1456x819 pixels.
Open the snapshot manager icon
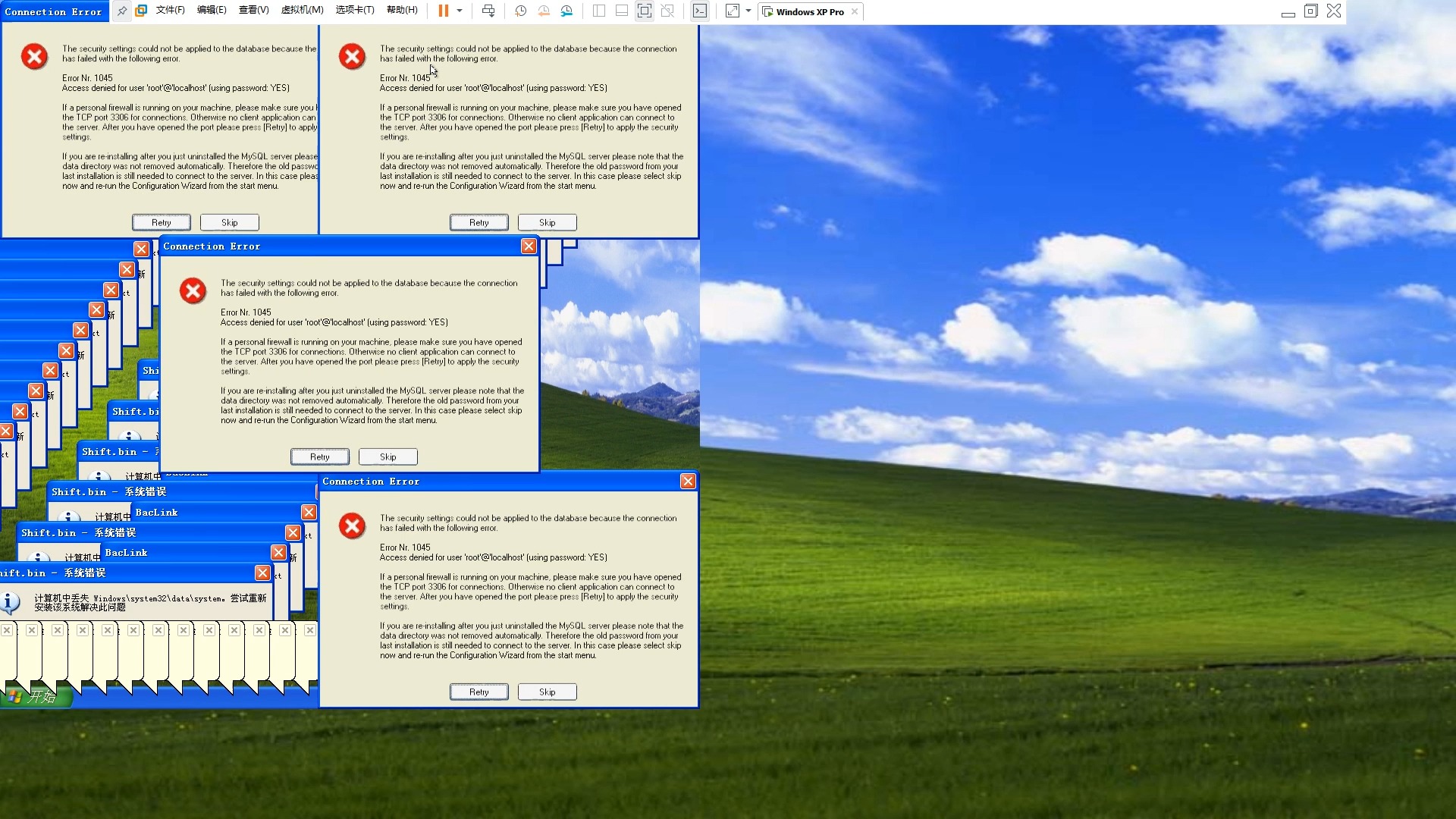click(567, 11)
